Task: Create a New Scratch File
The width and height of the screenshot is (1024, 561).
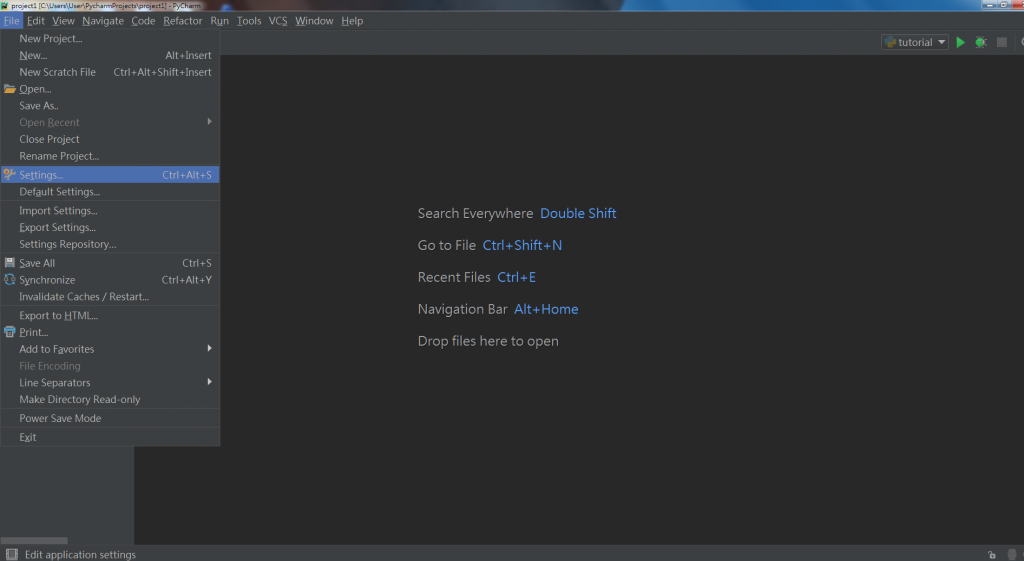Action: [110, 72]
